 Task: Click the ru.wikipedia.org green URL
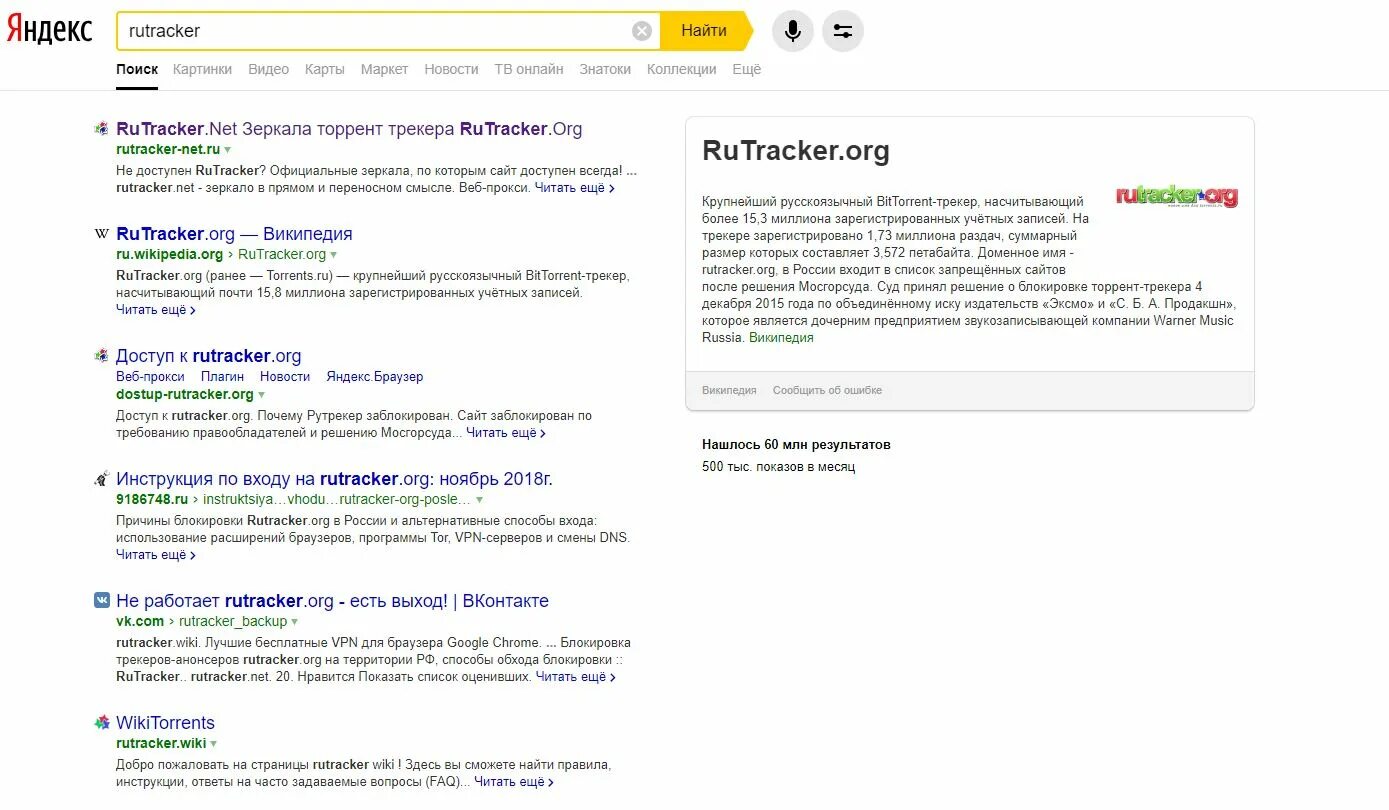coord(169,255)
